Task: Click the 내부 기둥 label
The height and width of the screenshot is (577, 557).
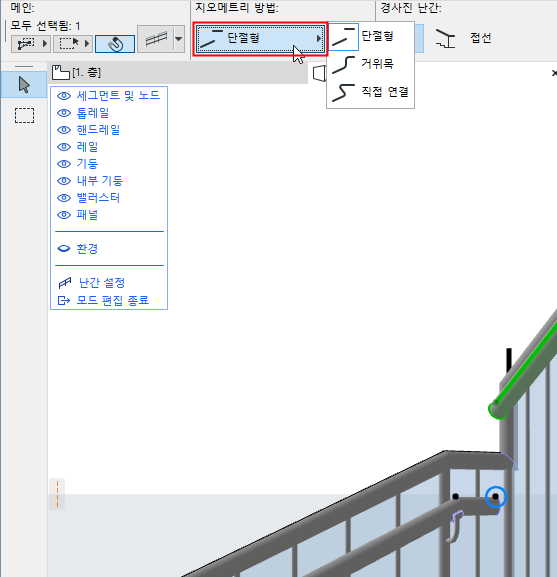Action: point(100,181)
